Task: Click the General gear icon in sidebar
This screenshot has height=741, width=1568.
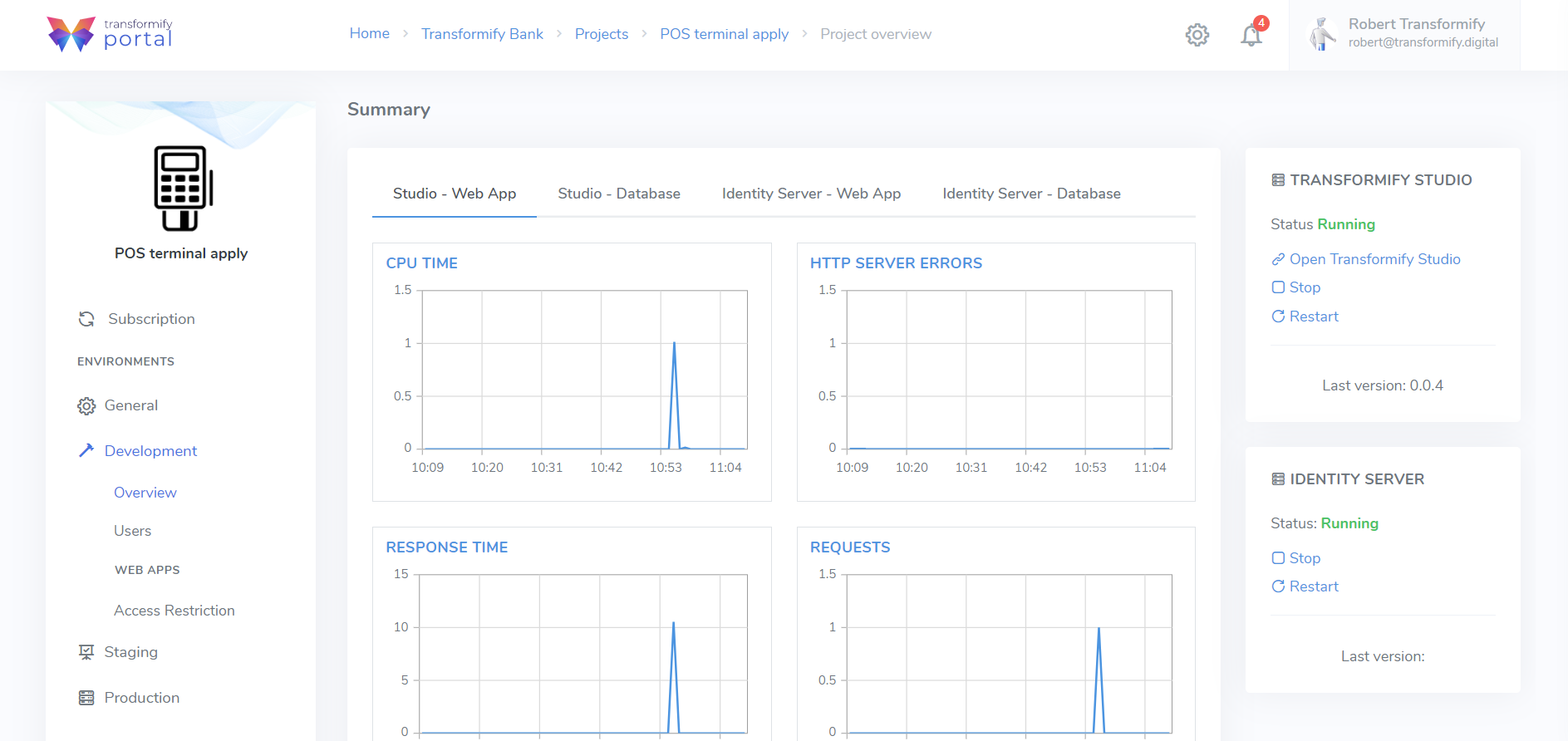Action: click(86, 406)
